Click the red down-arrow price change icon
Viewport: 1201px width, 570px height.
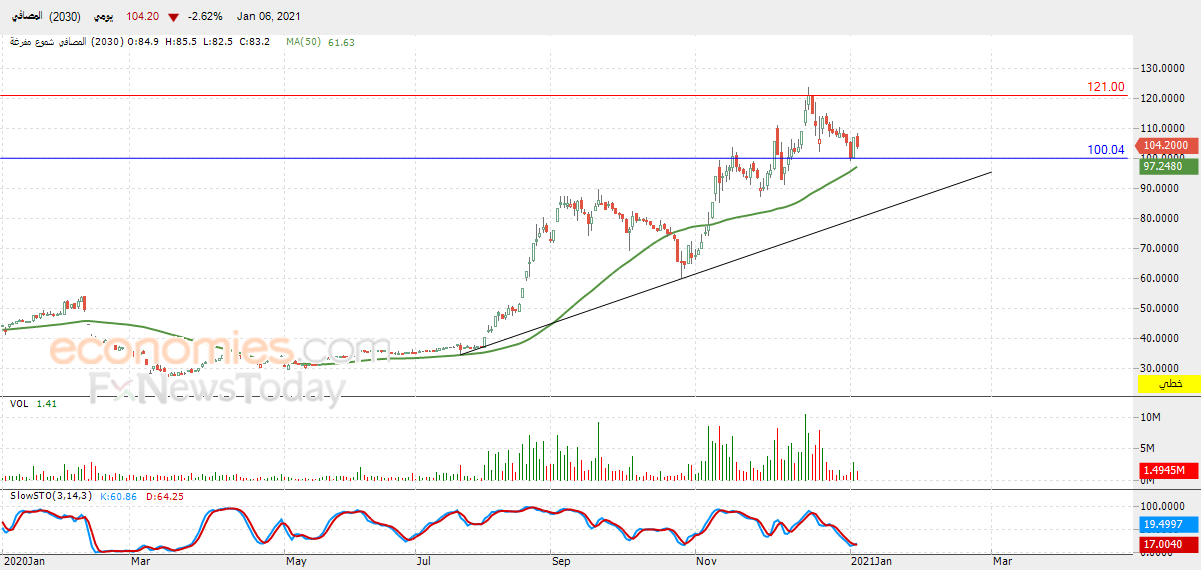pos(174,17)
